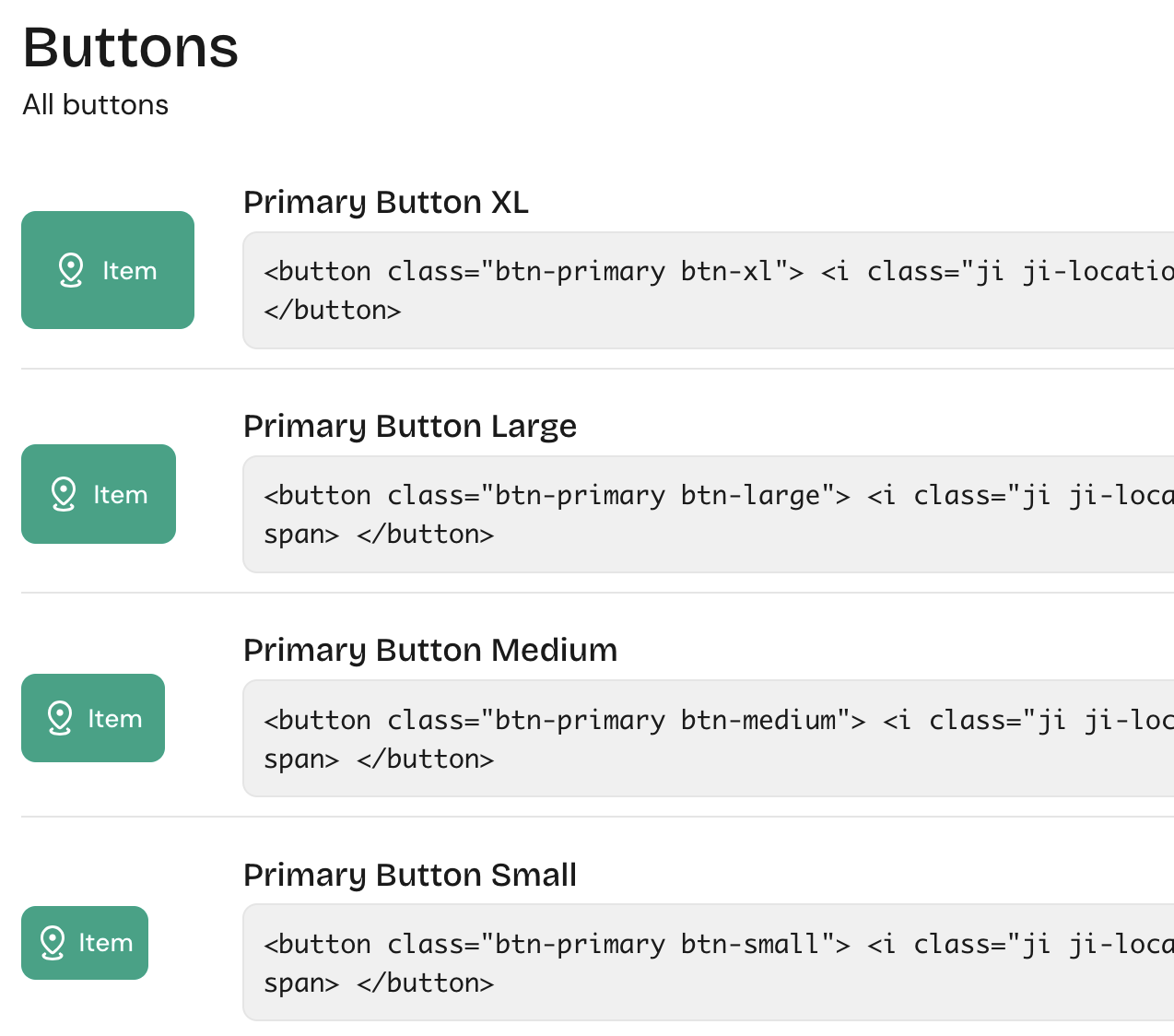Select the "Primary Button Medium" heading

[429, 650]
